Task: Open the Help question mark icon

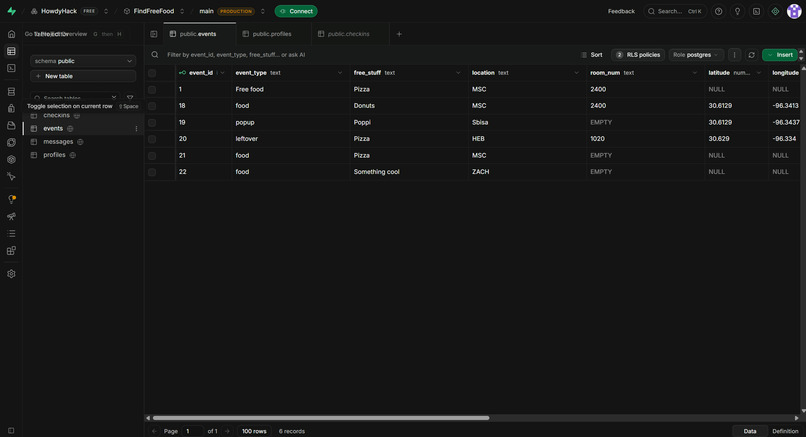Action: (719, 11)
